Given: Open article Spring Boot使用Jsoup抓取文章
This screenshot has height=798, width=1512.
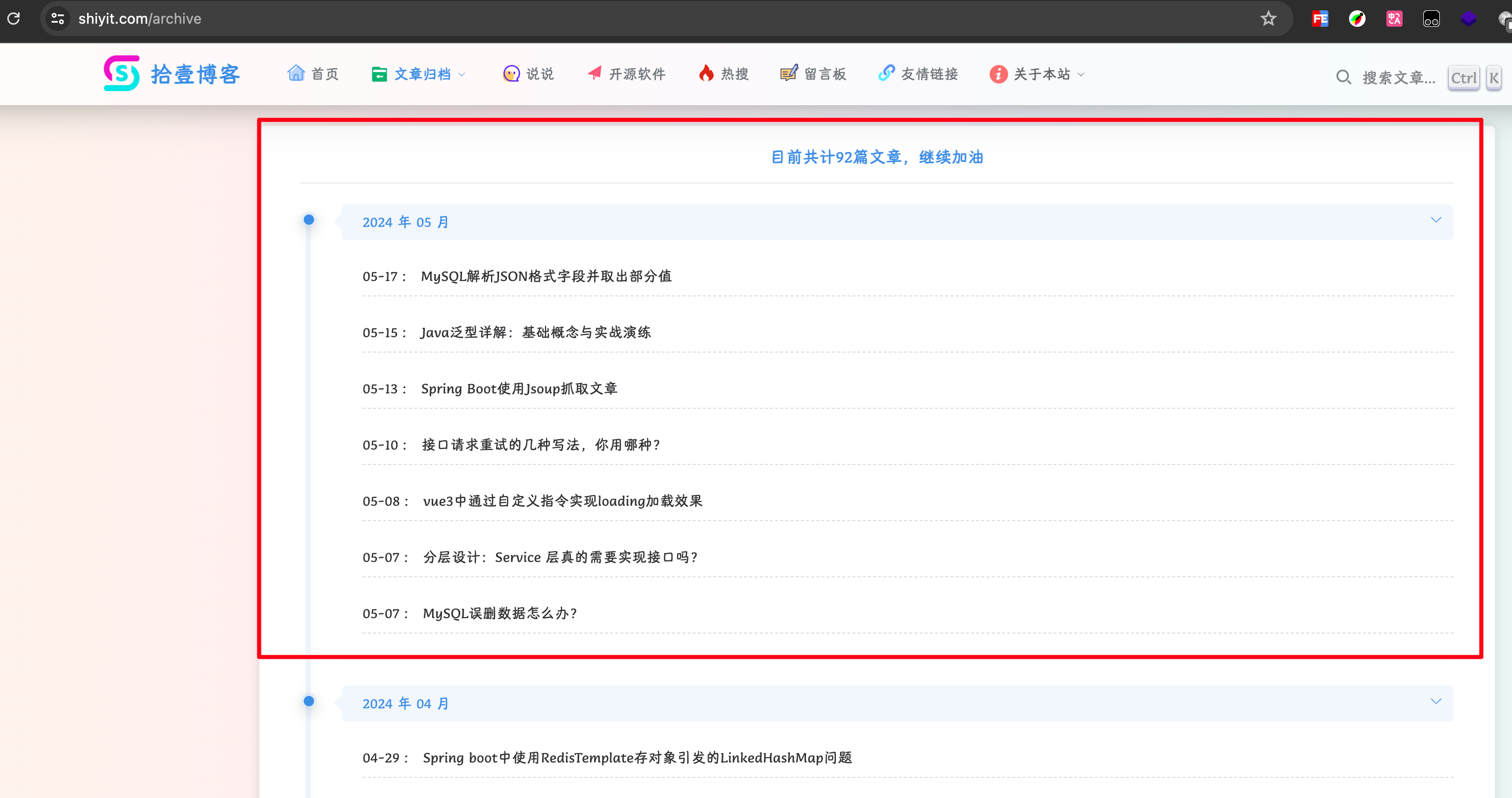Looking at the screenshot, I should point(519,389).
